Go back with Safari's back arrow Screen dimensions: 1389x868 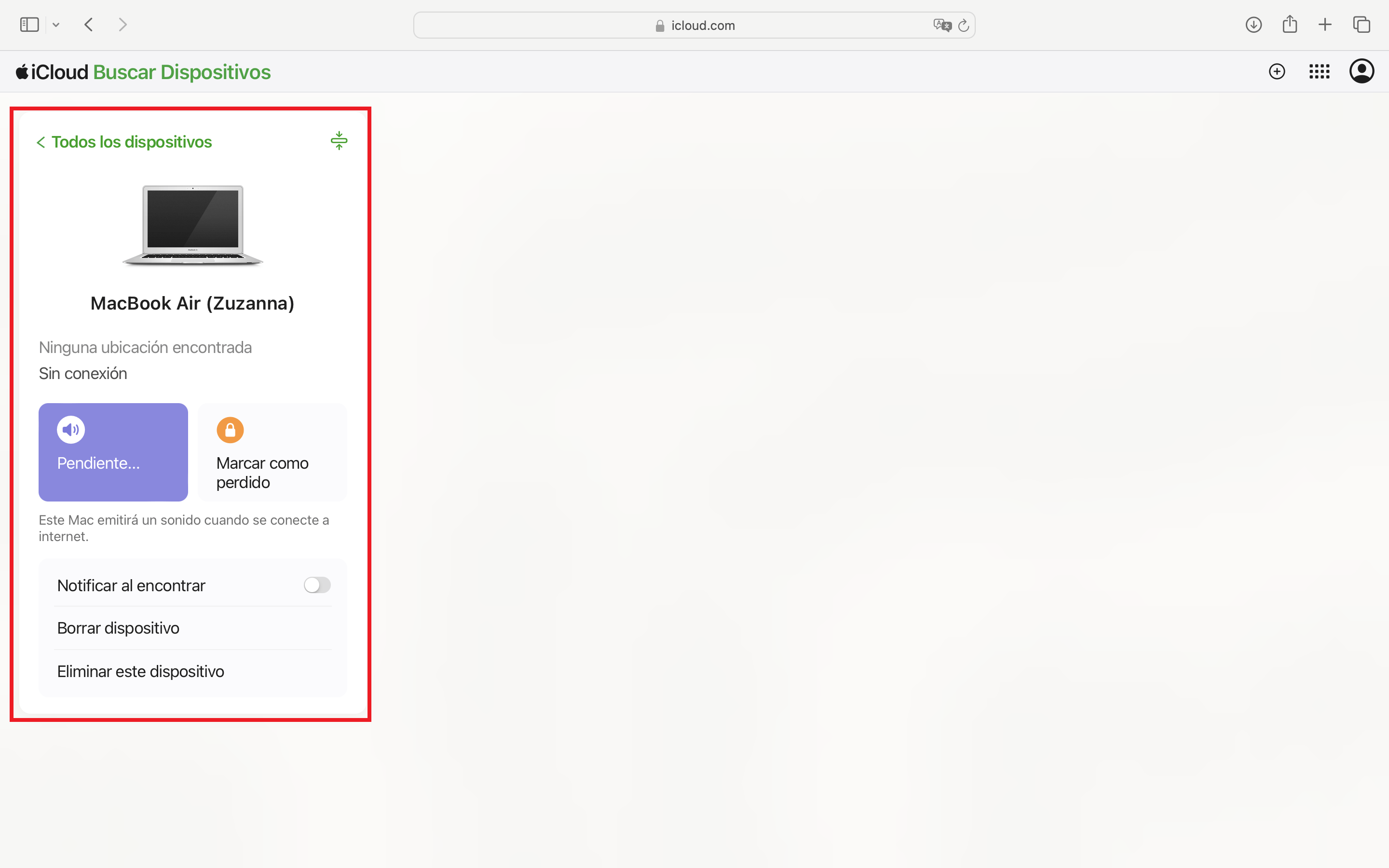pyautogui.click(x=88, y=25)
